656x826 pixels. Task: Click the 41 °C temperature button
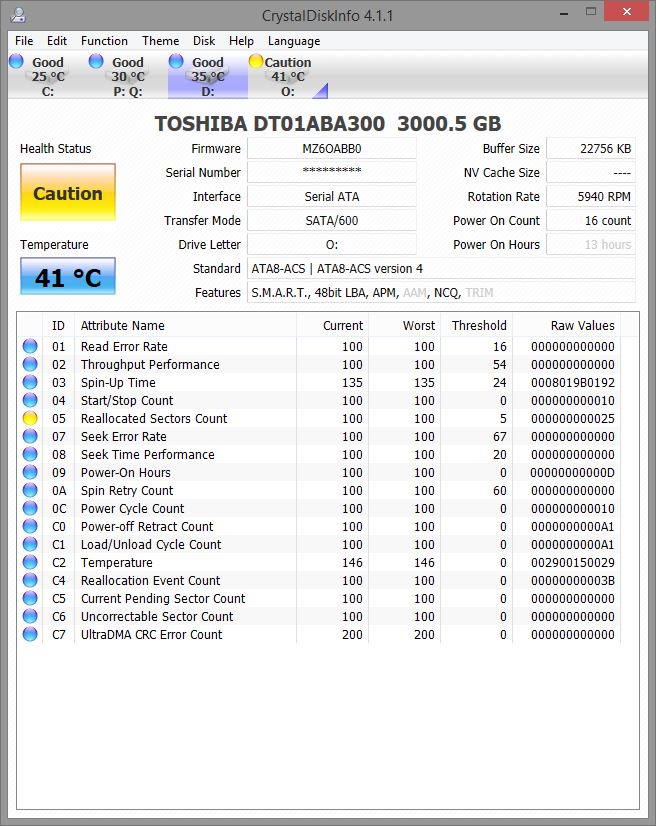click(67, 276)
